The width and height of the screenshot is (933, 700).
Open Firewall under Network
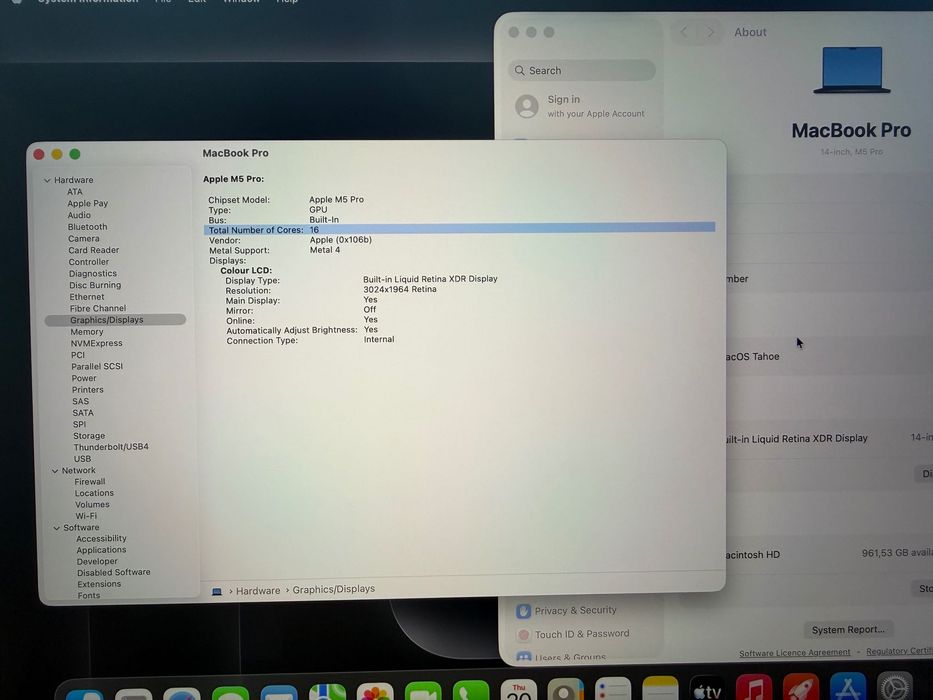(90, 482)
